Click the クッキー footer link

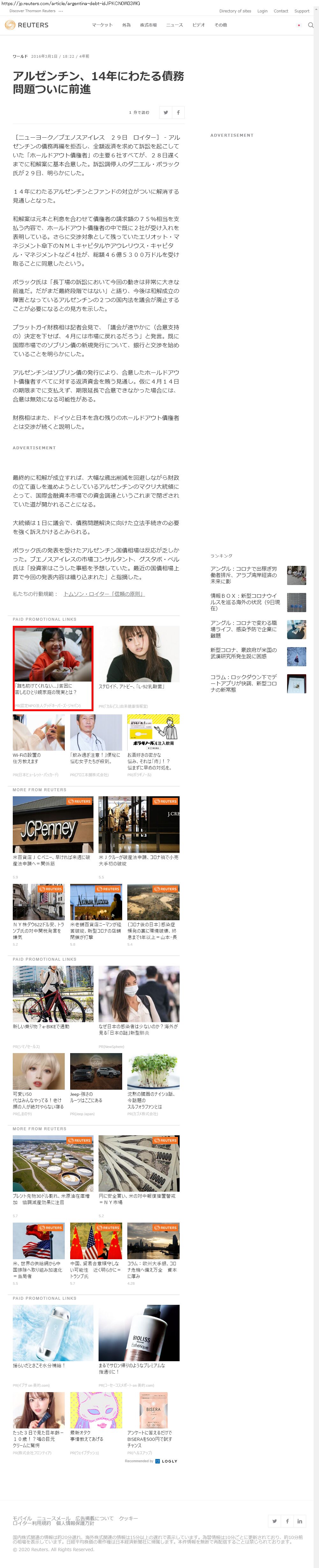[128, 1517]
